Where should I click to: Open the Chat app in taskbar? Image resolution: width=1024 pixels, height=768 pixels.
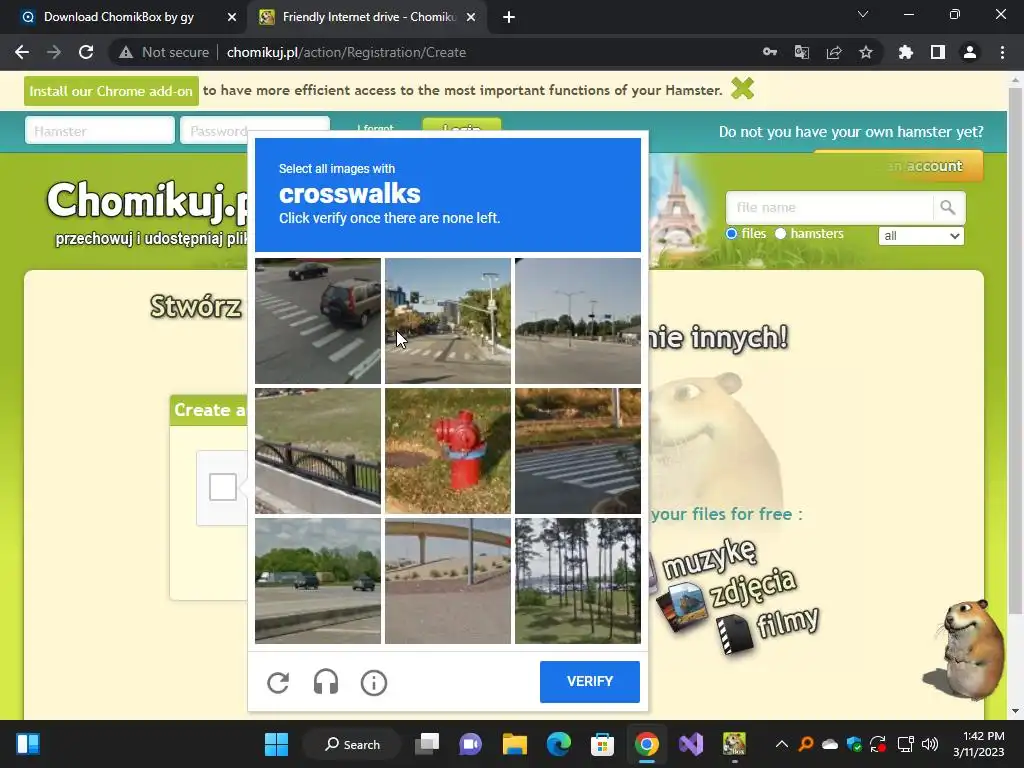tap(470, 744)
